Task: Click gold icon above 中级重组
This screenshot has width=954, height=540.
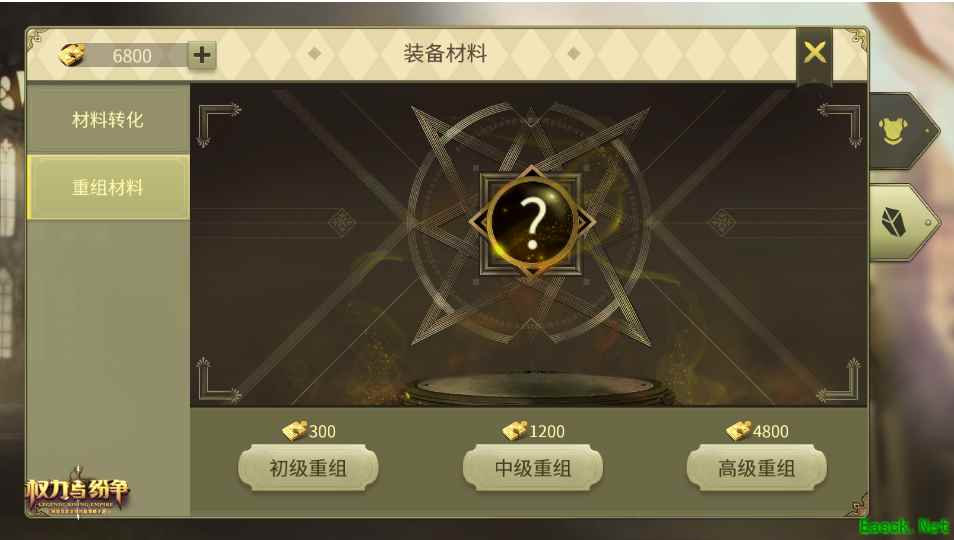Action: click(x=515, y=431)
